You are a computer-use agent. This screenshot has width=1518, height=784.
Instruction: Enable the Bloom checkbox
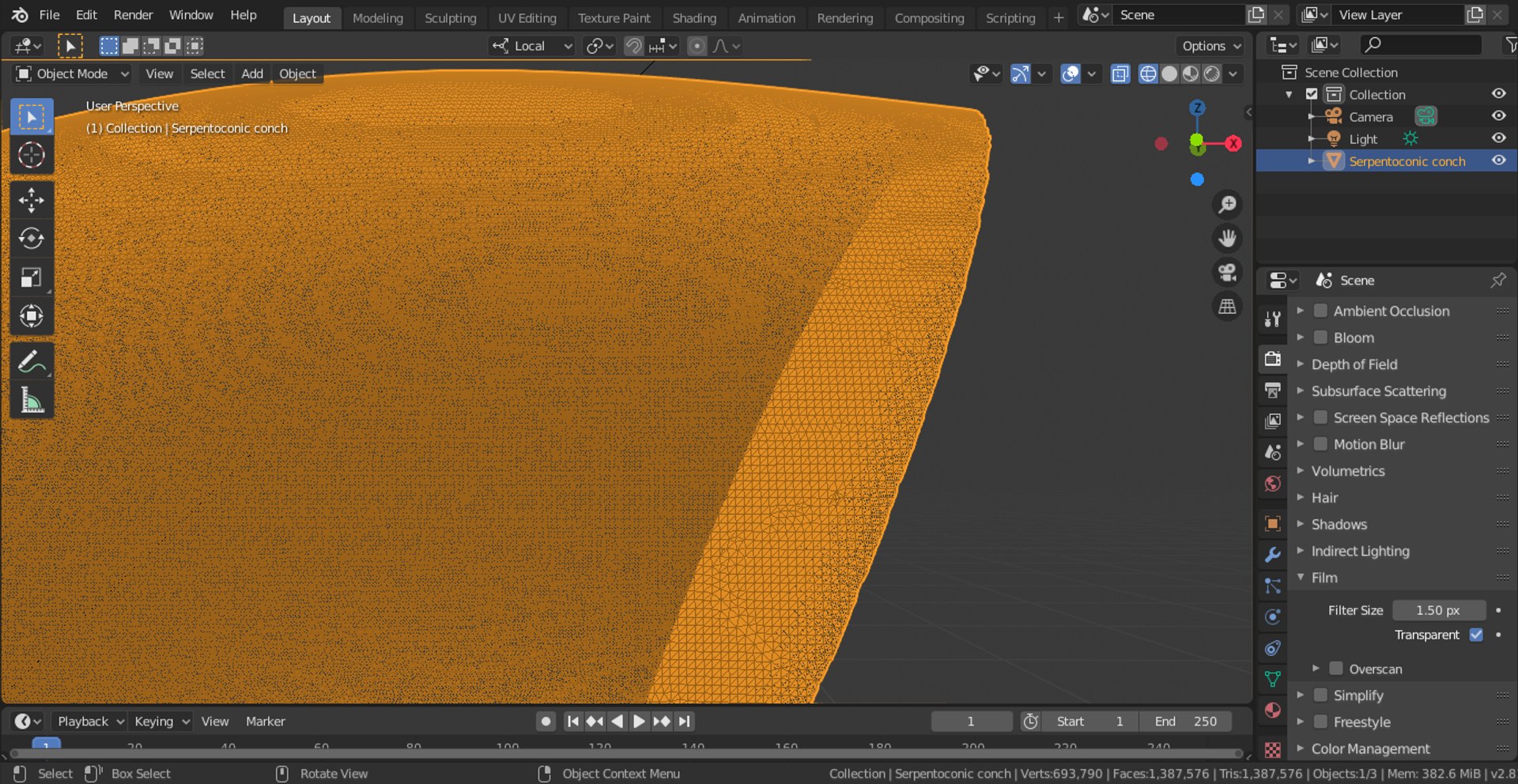[1320, 337]
